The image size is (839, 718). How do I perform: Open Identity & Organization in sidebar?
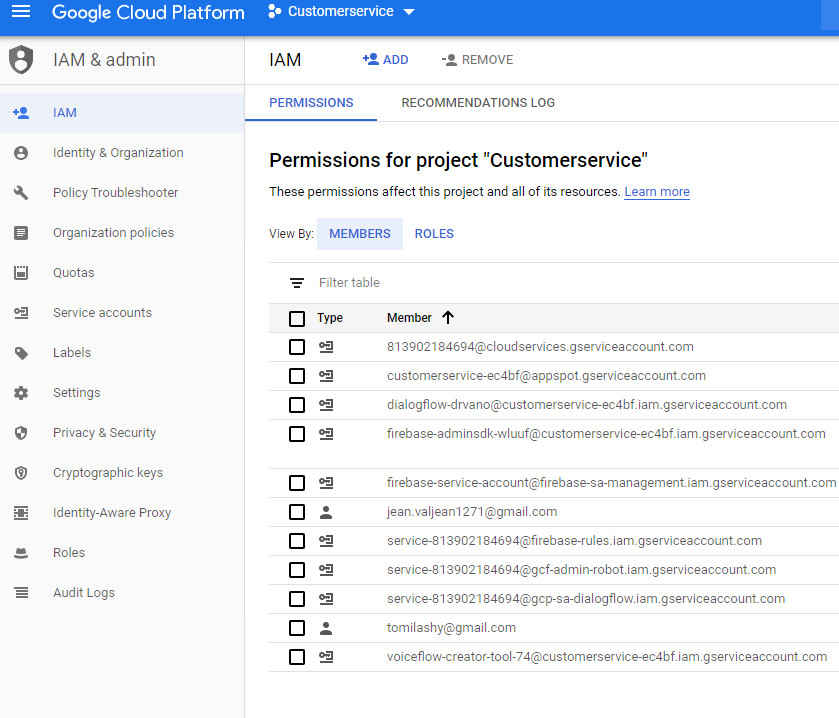click(x=122, y=153)
